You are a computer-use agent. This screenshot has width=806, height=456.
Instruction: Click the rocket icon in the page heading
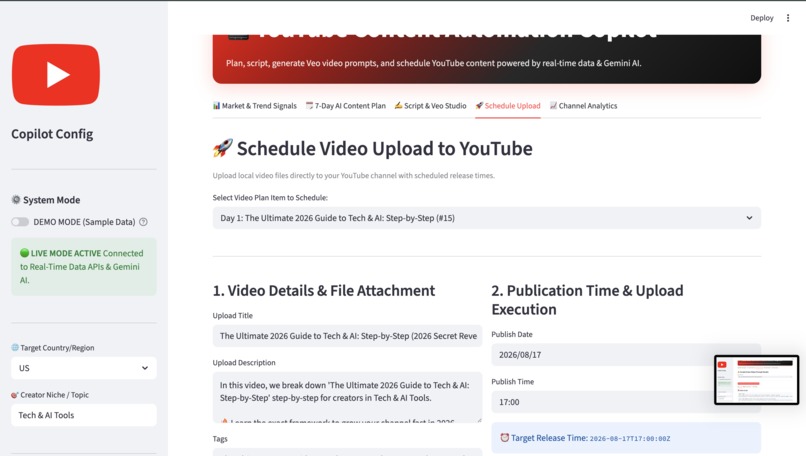pyautogui.click(x=223, y=148)
